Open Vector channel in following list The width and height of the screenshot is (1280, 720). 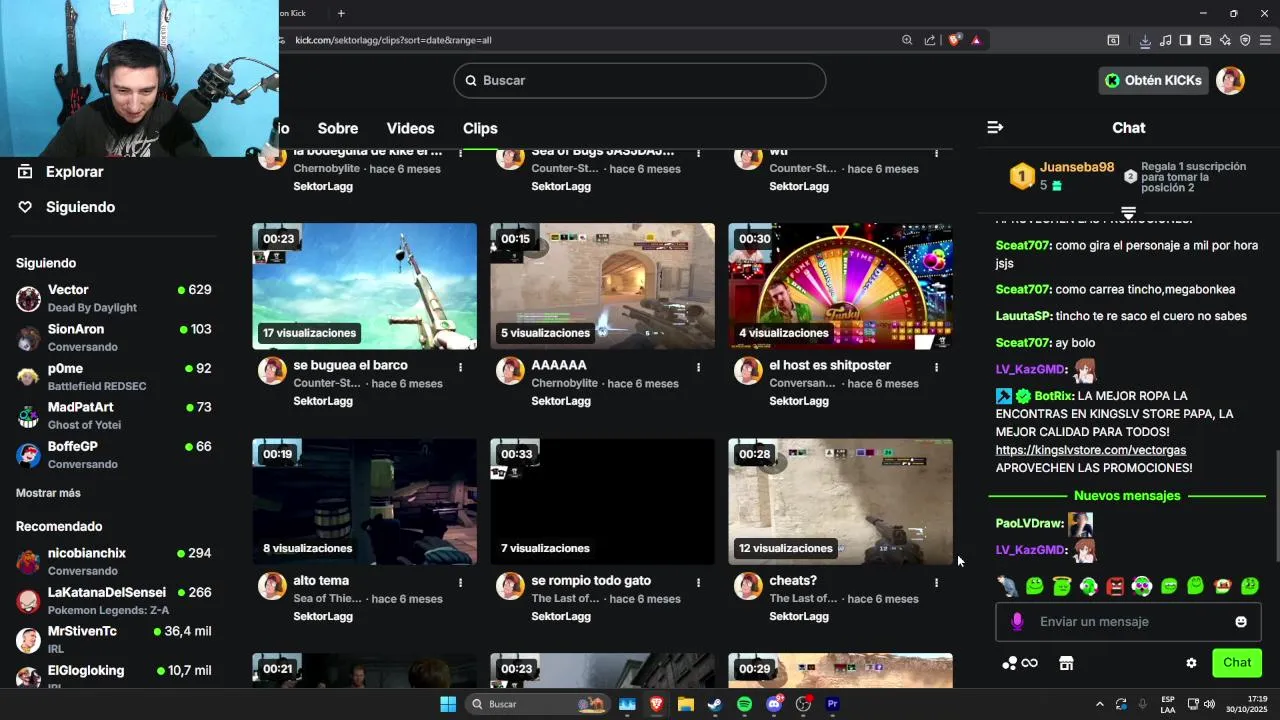pos(114,298)
